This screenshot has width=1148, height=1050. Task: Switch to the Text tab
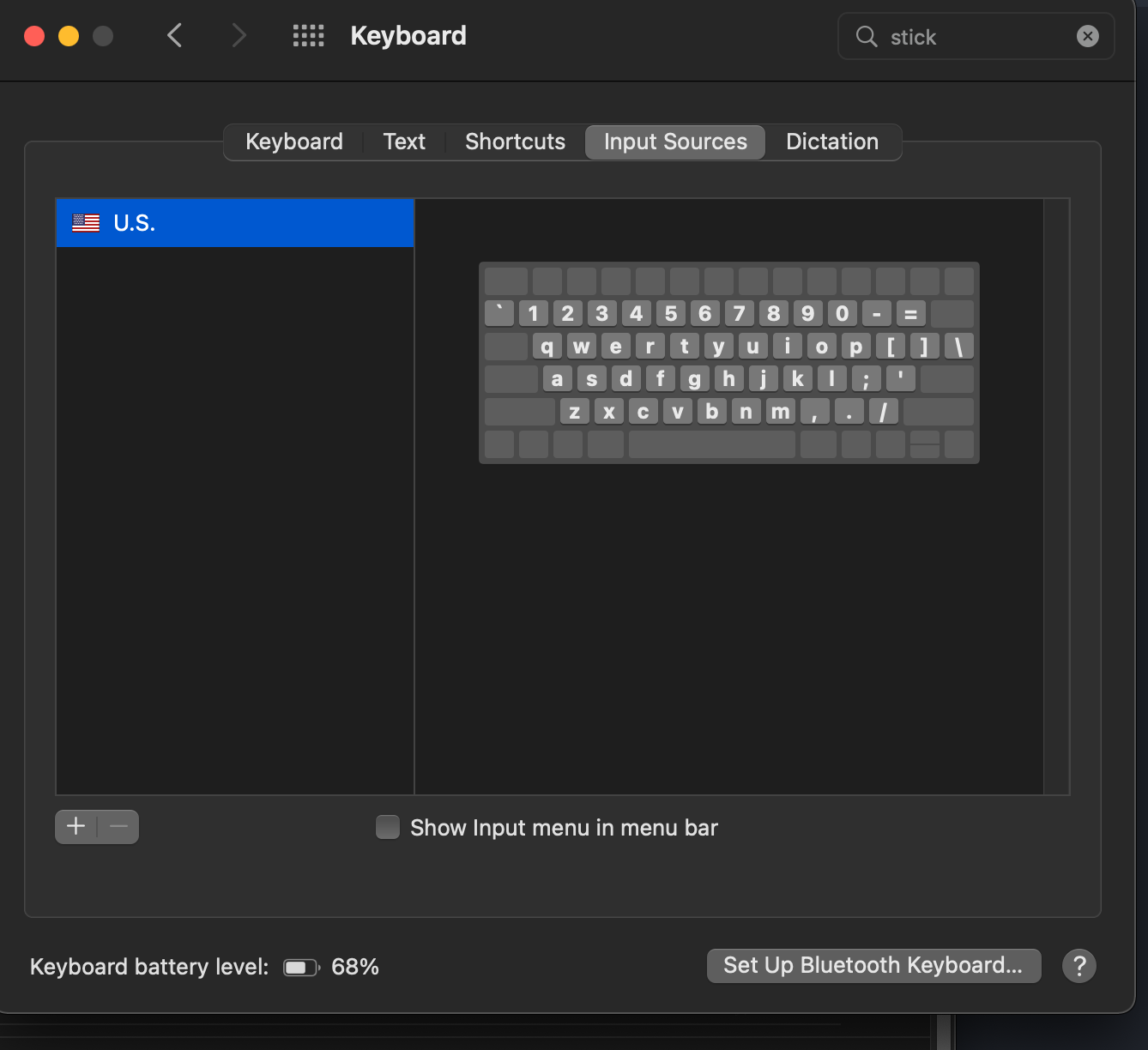pos(403,142)
